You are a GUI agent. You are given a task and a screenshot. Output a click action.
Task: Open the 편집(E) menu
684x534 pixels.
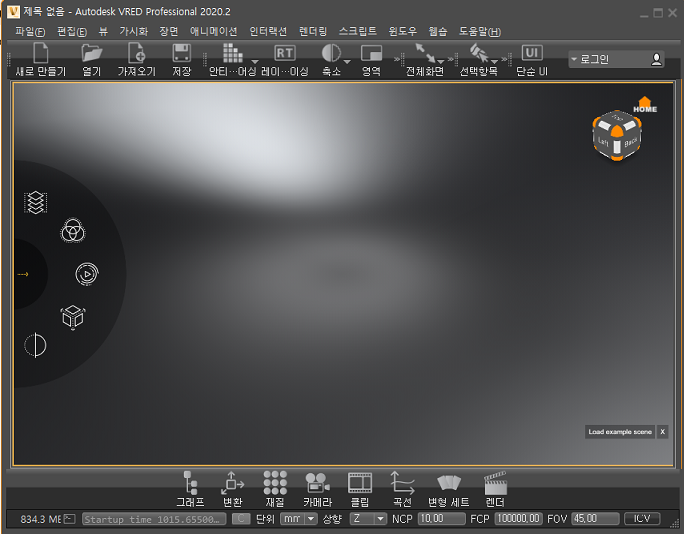click(x=72, y=31)
